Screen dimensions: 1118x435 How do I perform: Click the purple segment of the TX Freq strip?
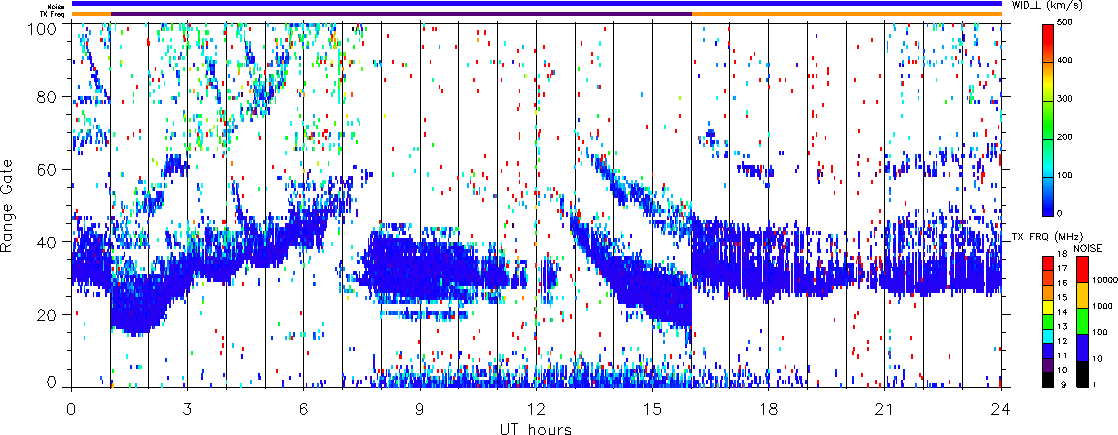(x=401, y=14)
